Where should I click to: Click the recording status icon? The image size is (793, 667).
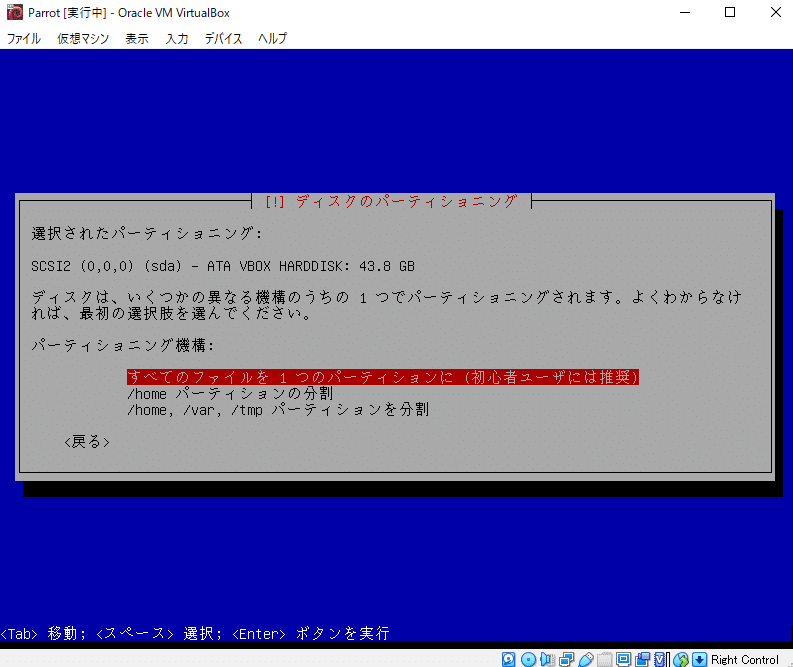click(x=643, y=659)
